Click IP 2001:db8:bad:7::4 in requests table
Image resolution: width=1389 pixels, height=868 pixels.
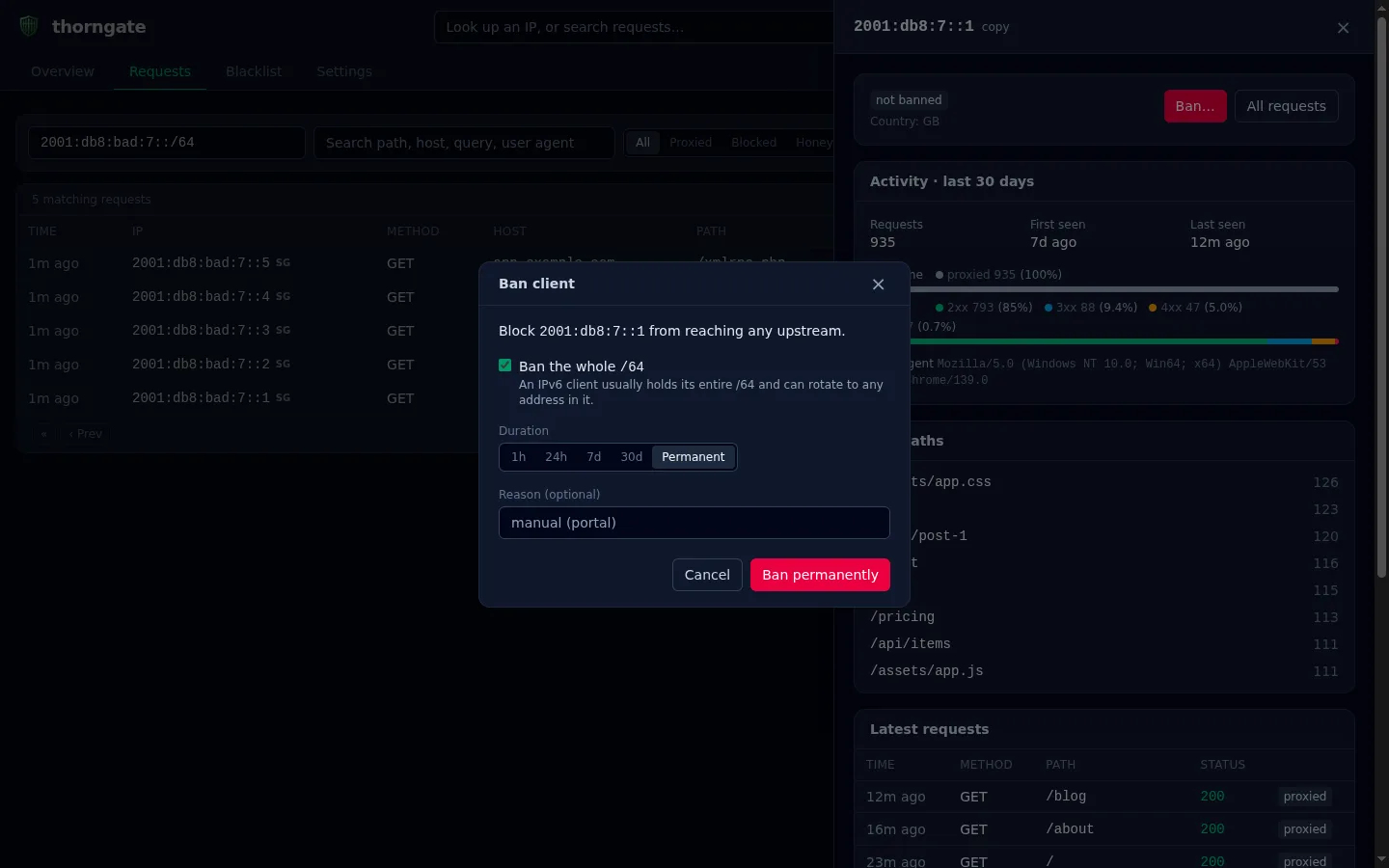click(x=201, y=297)
